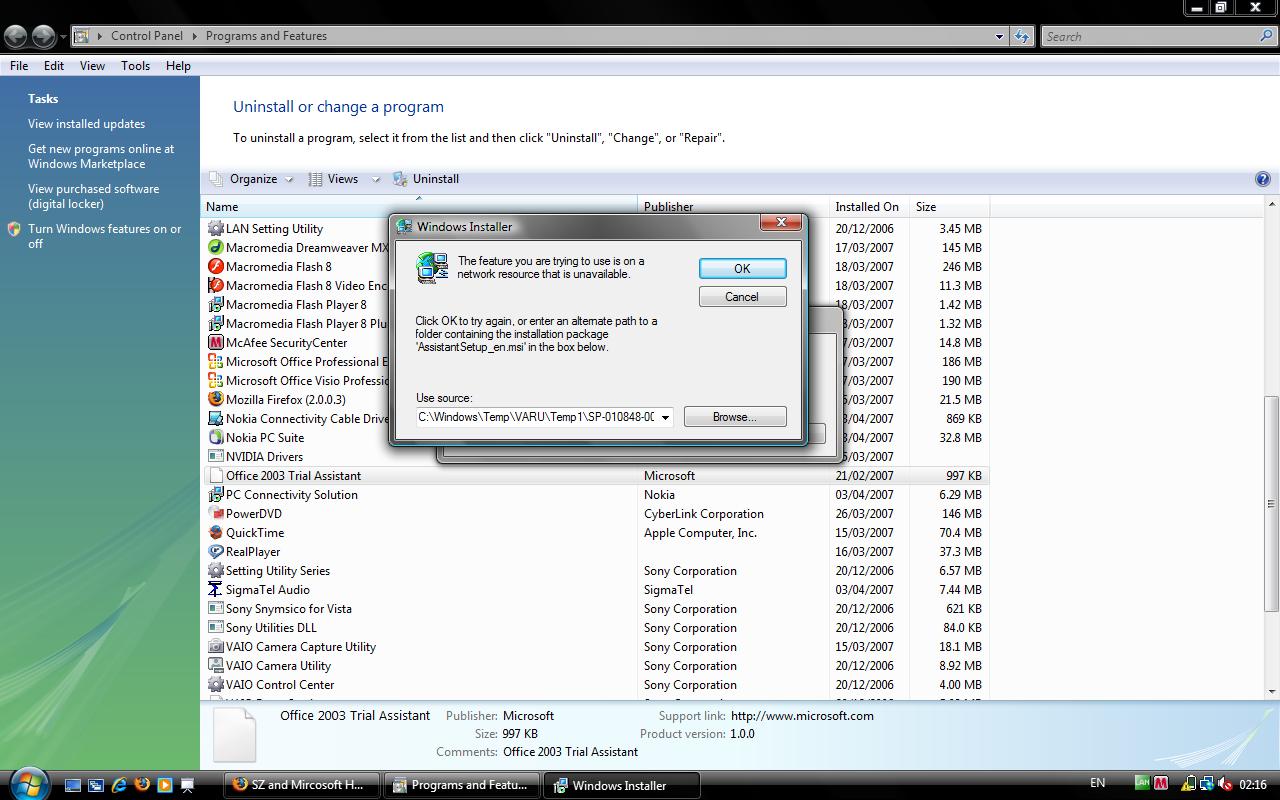Click the VAIO Control Center gear icon
Image resolution: width=1280 pixels, height=800 pixels.
[x=215, y=684]
